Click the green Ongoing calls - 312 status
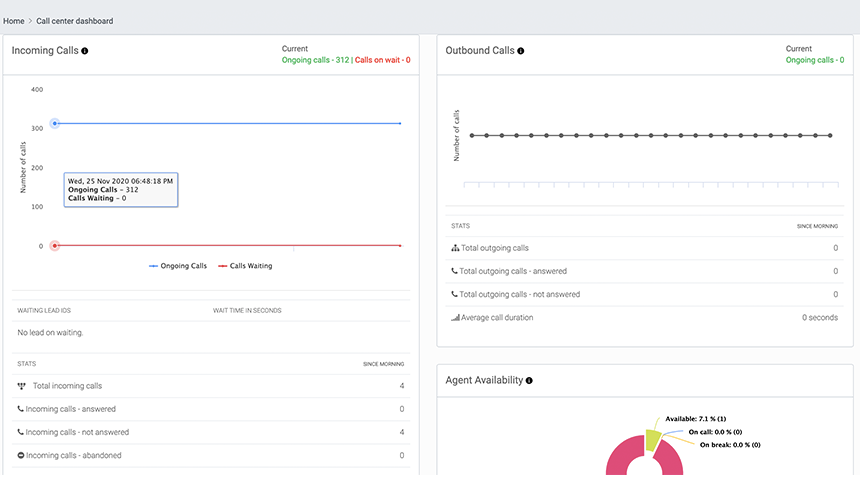This screenshot has width=860, height=486. (x=315, y=60)
